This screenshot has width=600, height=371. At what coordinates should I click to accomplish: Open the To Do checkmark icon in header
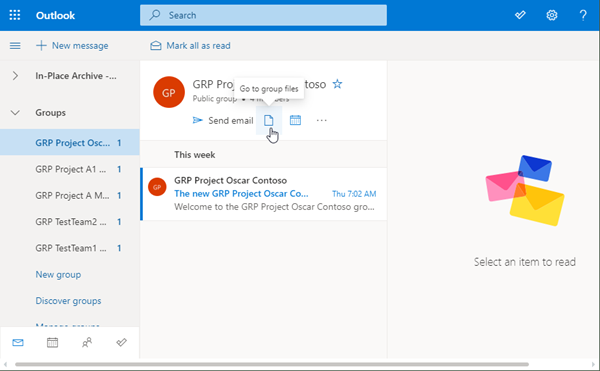pos(520,15)
